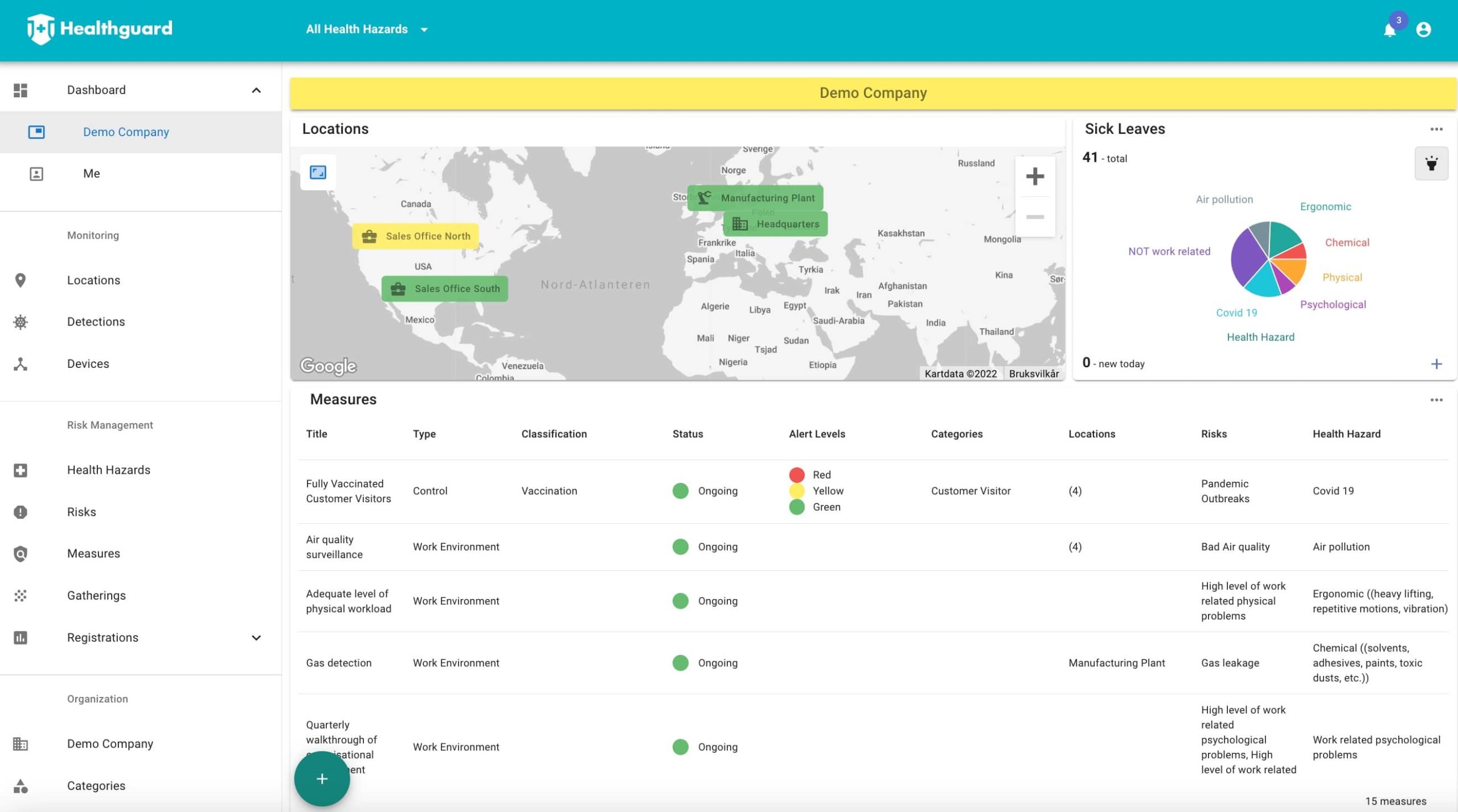The height and width of the screenshot is (812, 1458).
Task: Open Risks in the sidebar
Action: pyautogui.click(x=141, y=512)
